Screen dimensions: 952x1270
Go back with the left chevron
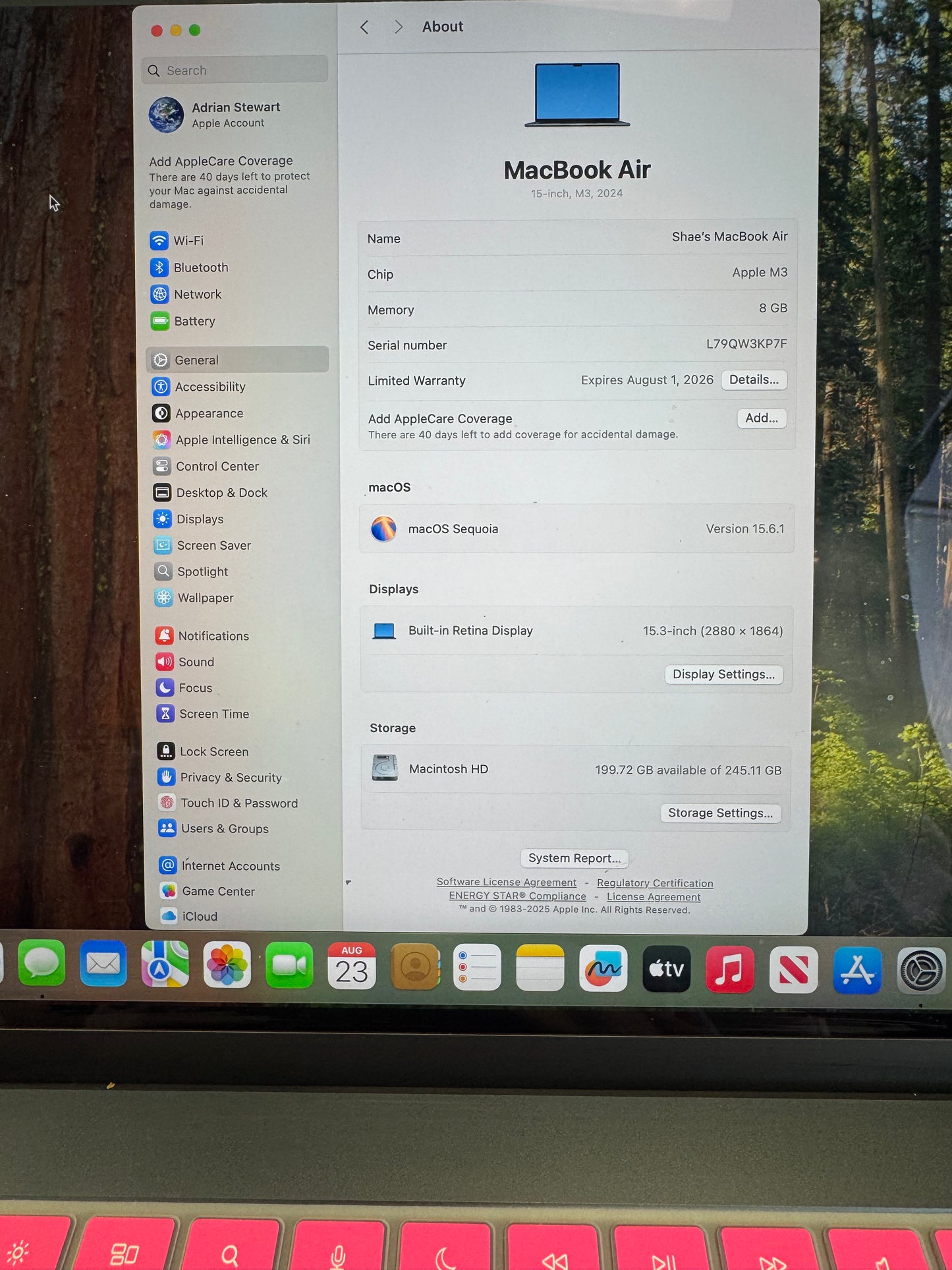pos(364,27)
